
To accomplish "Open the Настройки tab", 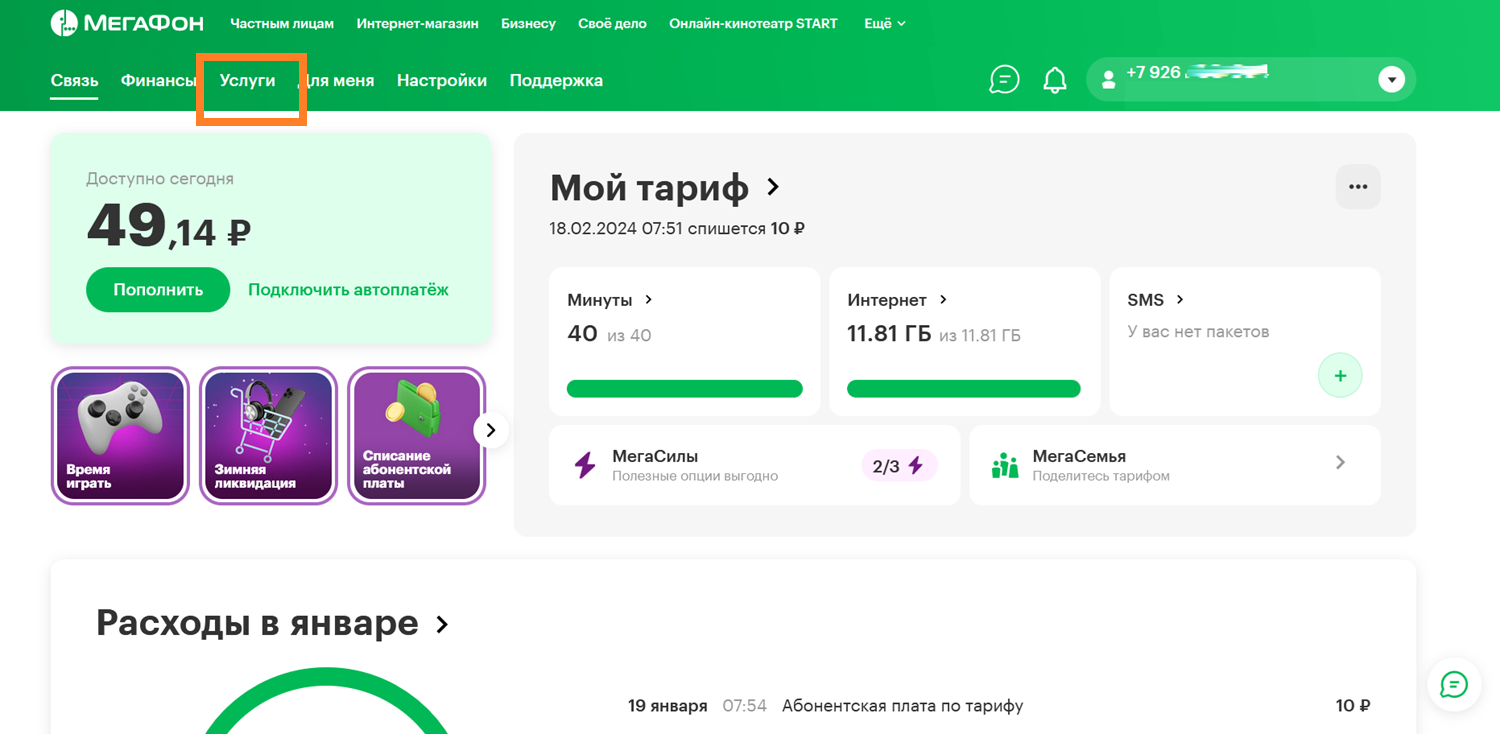I will [x=442, y=80].
